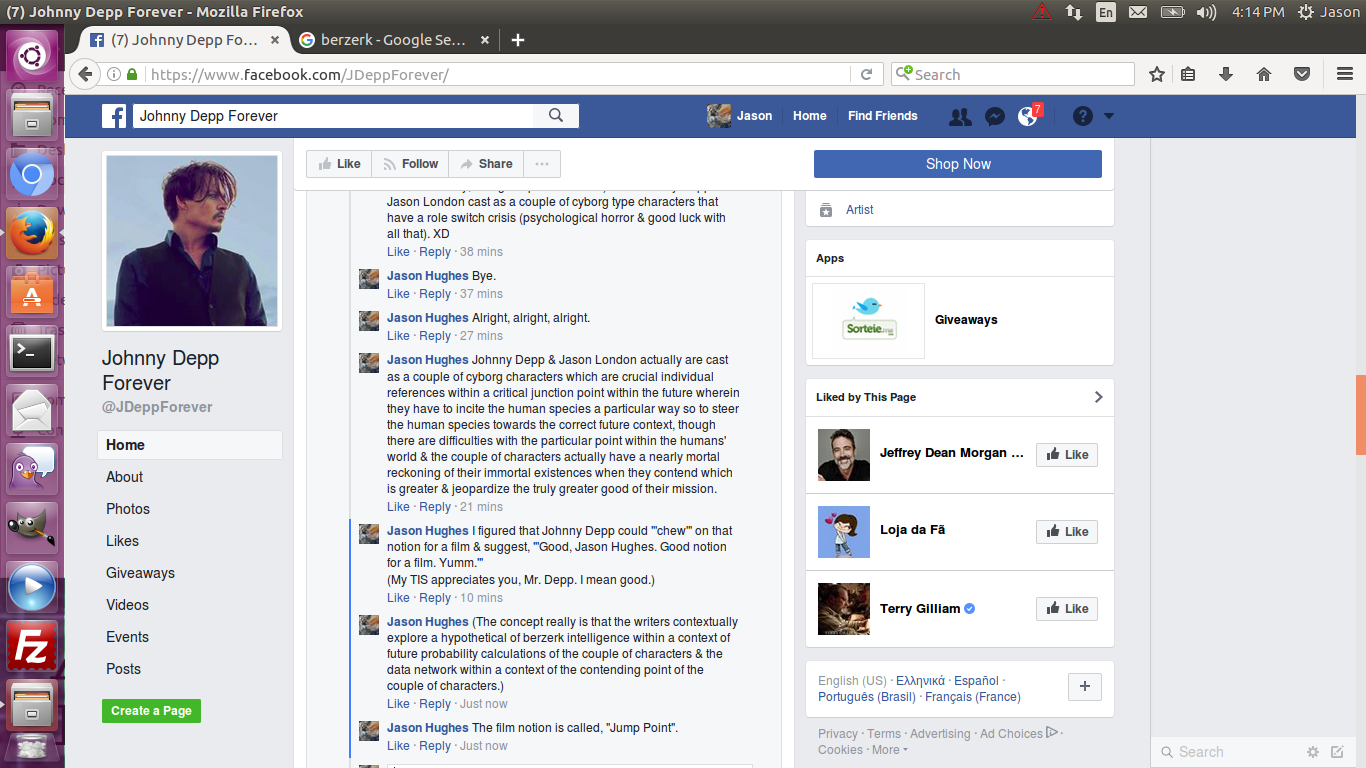Click the chat sidebar Search field
Screen dimensions: 1366x768
1230,752
